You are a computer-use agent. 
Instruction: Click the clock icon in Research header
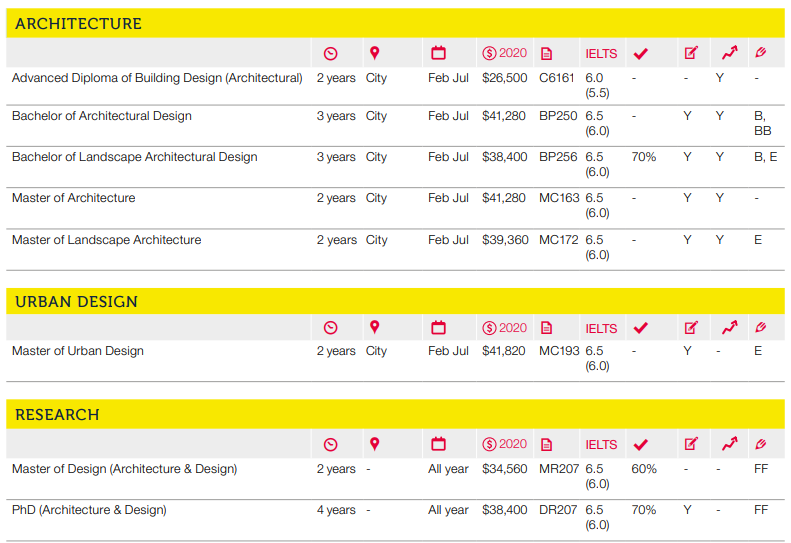click(x=331, y=444)
